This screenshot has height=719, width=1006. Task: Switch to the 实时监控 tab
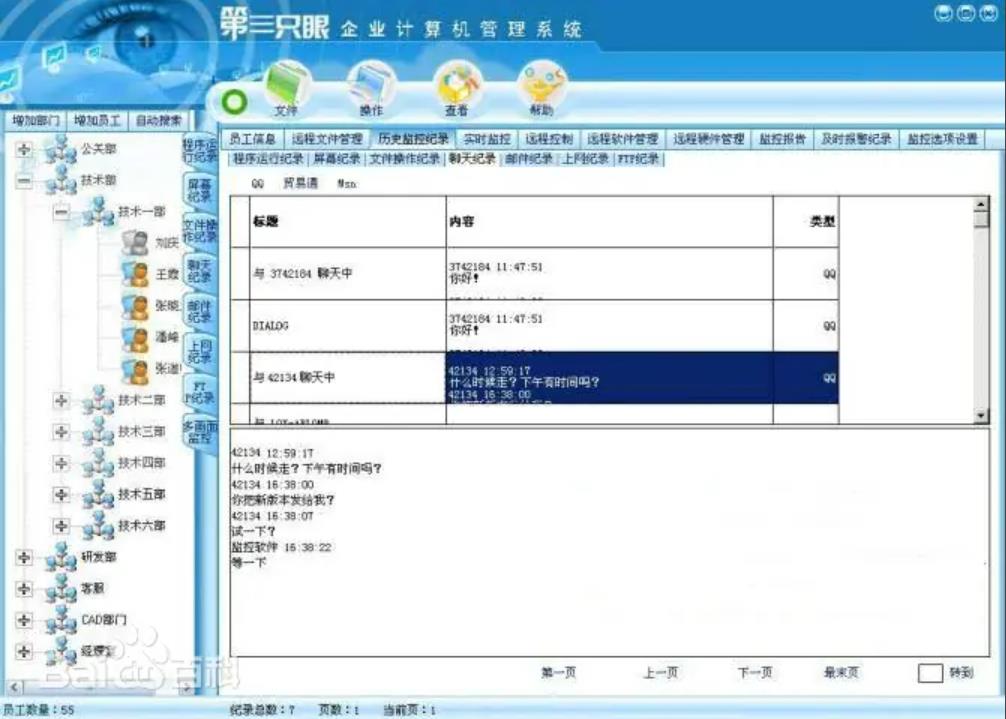click(x=487, y=140)
